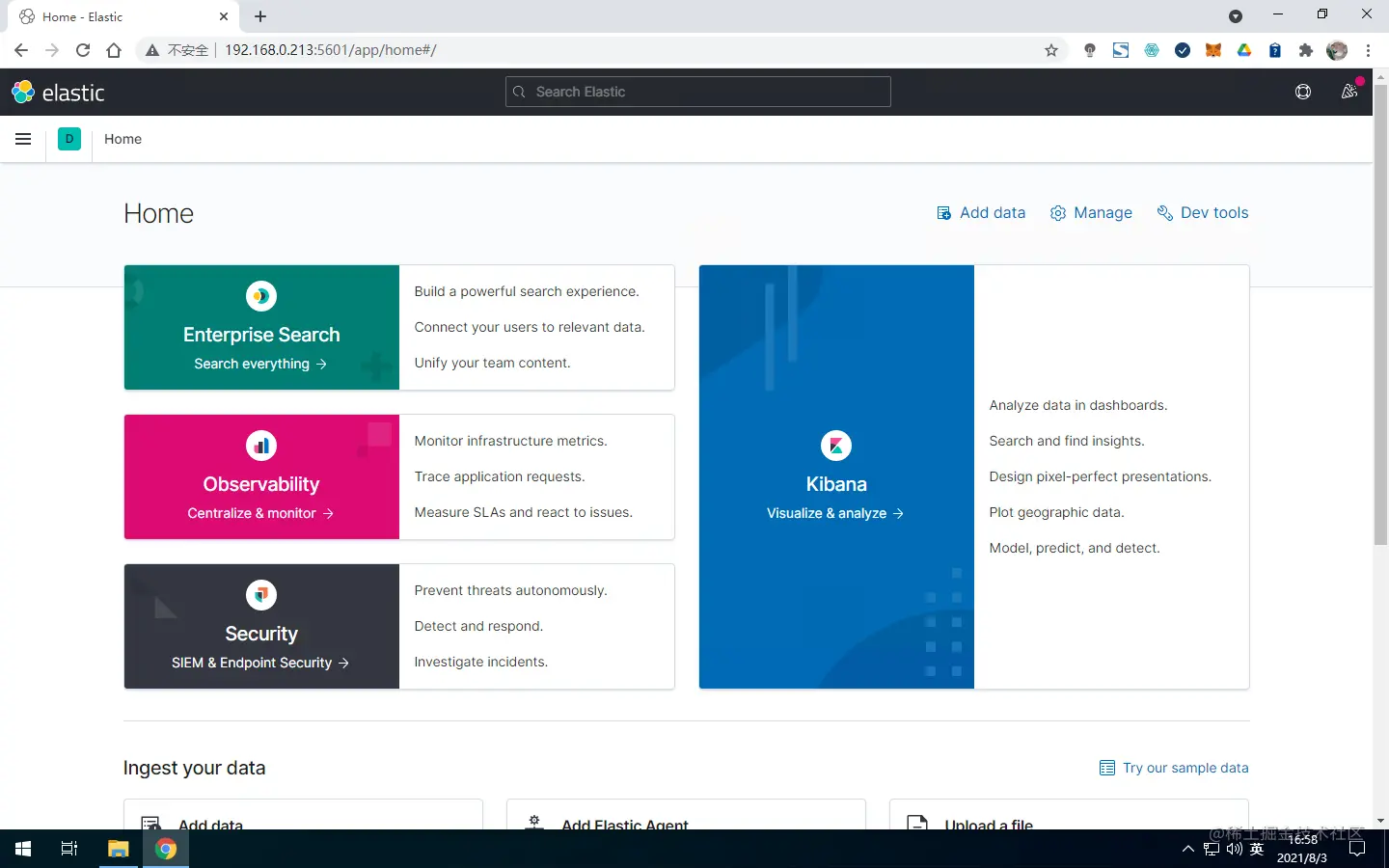Open Task View on the taskbar

pos(69,849)
